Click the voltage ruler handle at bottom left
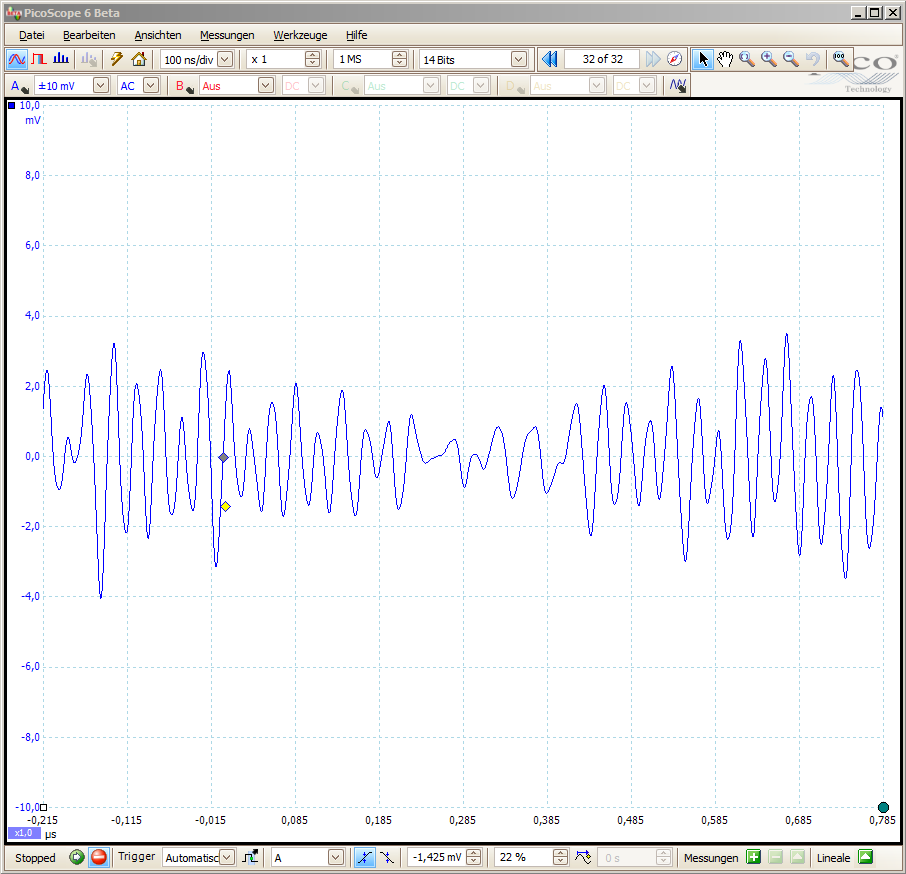The height and width of the screenshot is (874, 906). [43, 807]
